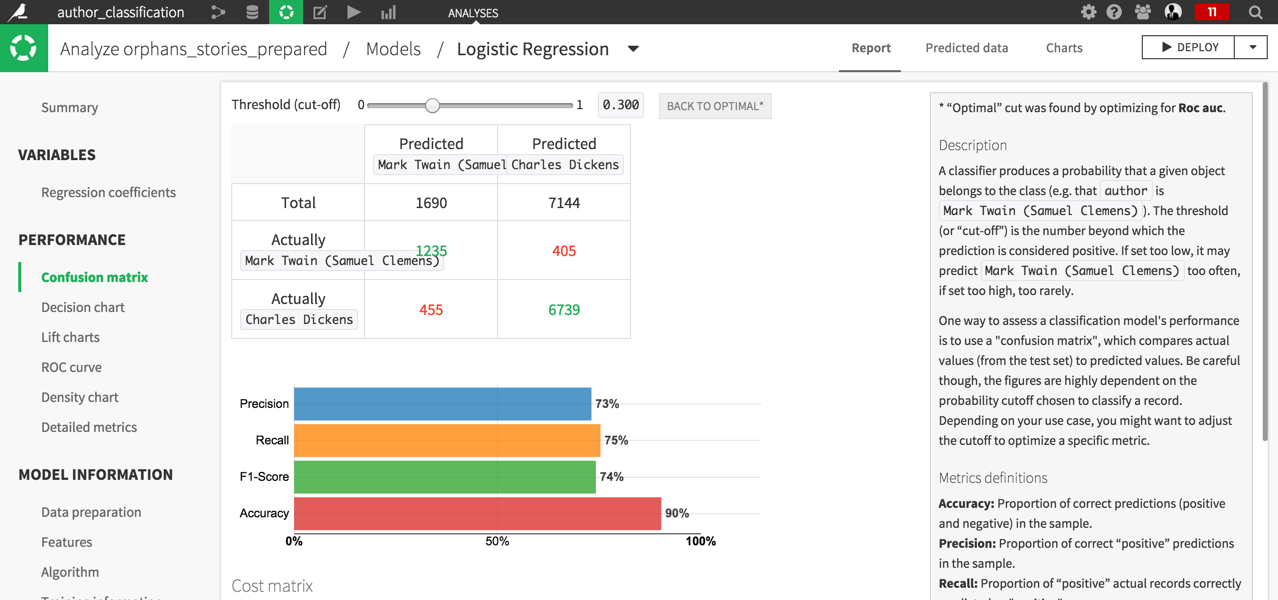This screenshot has height=600, width=1278.
Task: Open Summary in the left sidebar
Action: click(x=70, y=107)
